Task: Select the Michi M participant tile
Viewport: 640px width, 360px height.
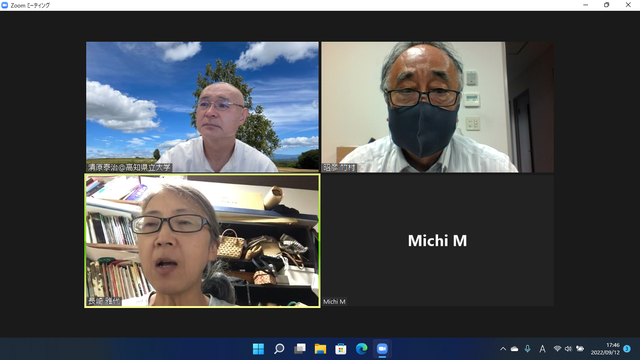Action: pos(438,241)
